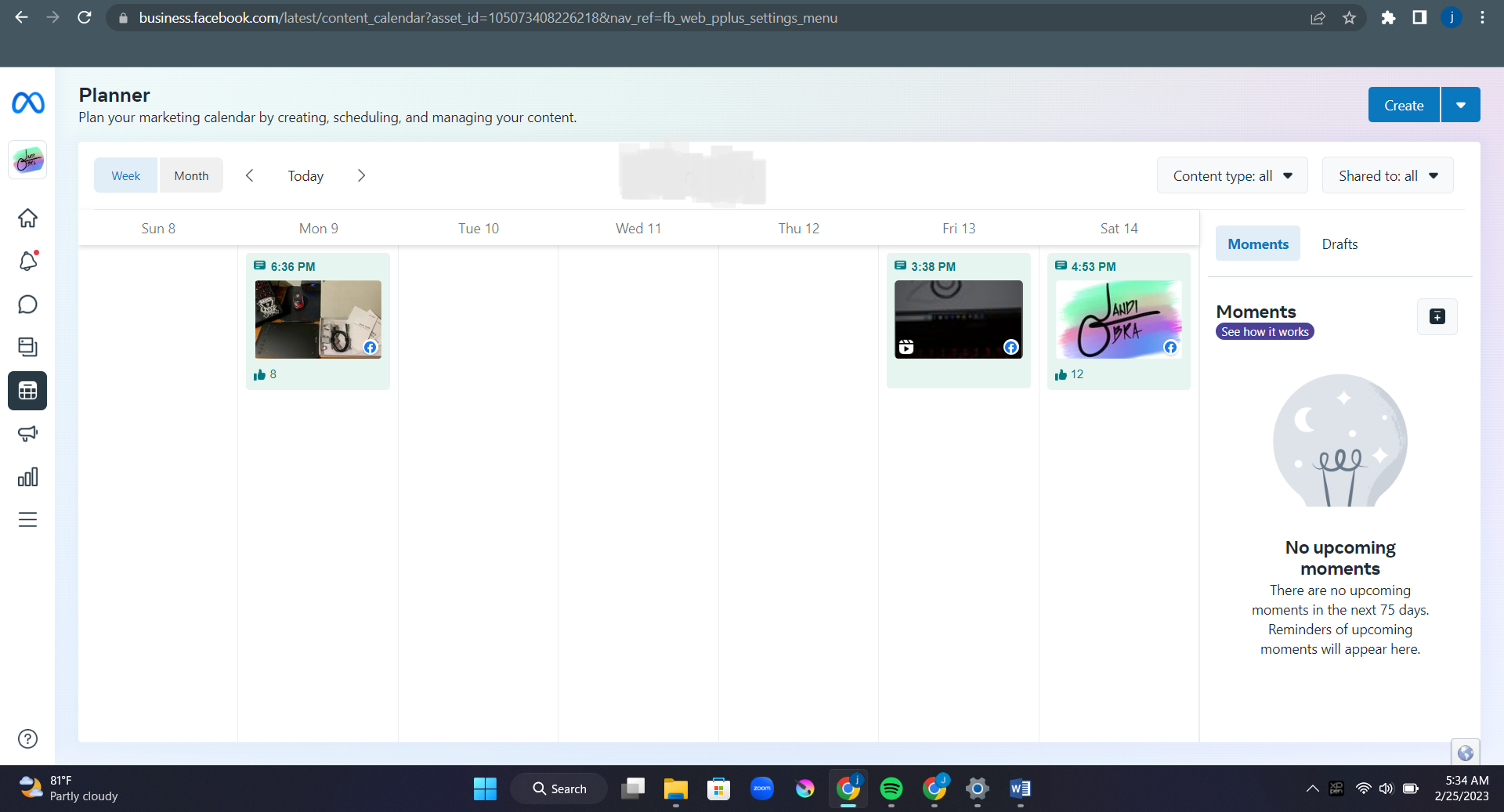
Task: Click the Wed 11 column header
Action: [x=638, y=228]
